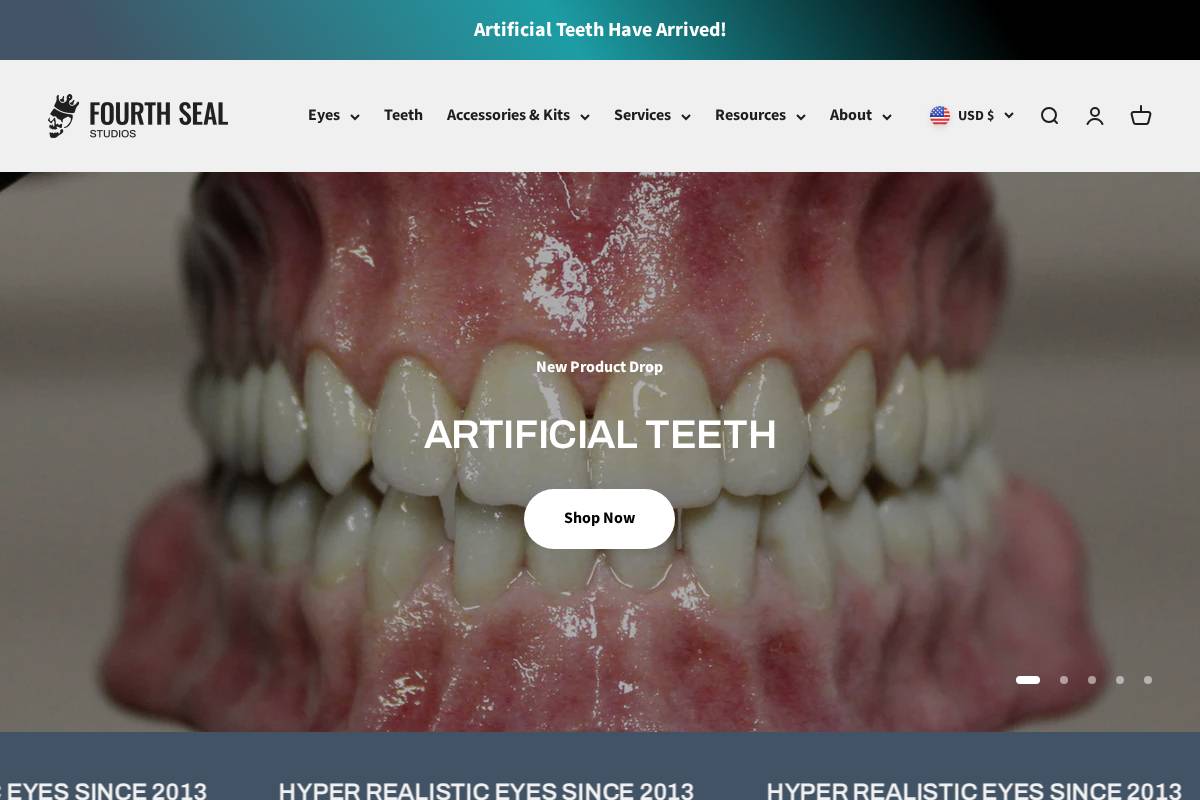Select the third slide progress dot
Screen dimensions: 1200x800
point(1092,680)
